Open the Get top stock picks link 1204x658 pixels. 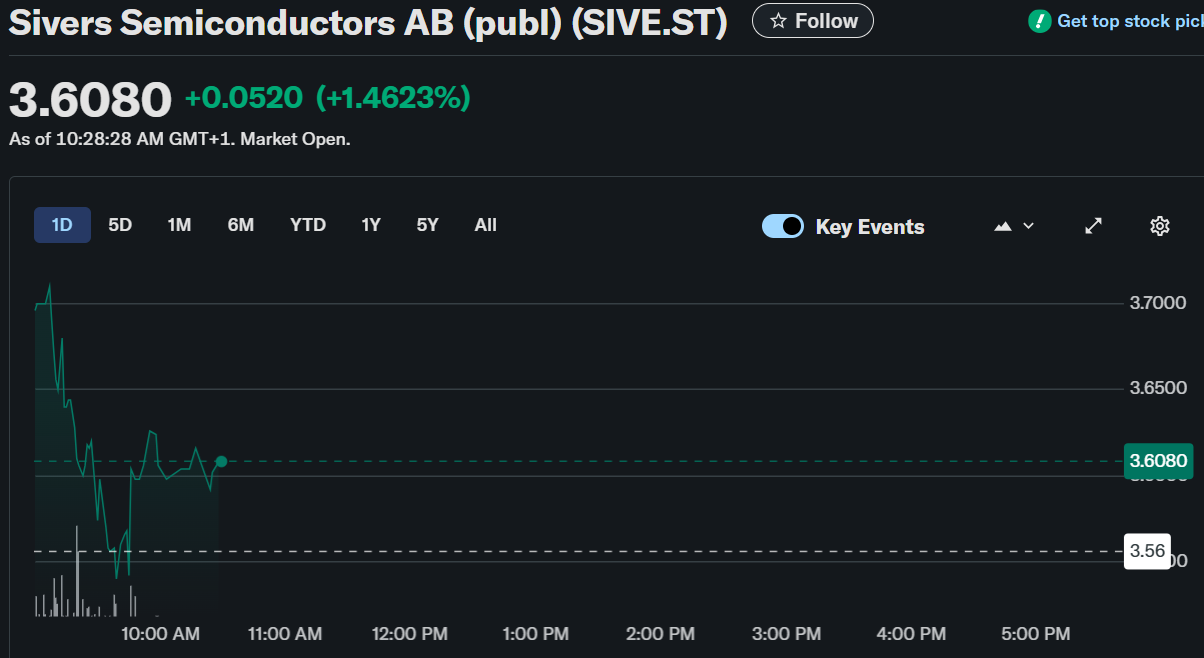(x=1129, y=21)
